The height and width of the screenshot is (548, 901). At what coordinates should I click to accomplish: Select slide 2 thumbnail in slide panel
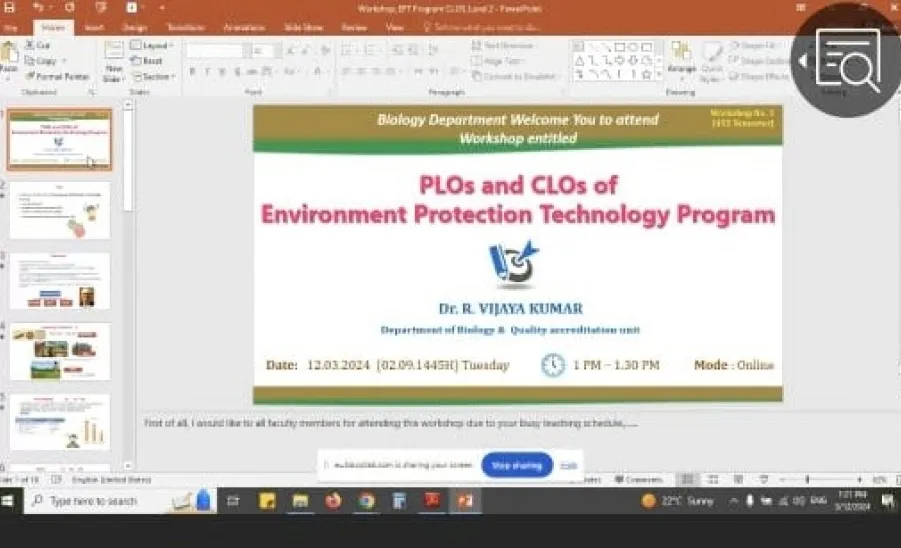(59, 210)
